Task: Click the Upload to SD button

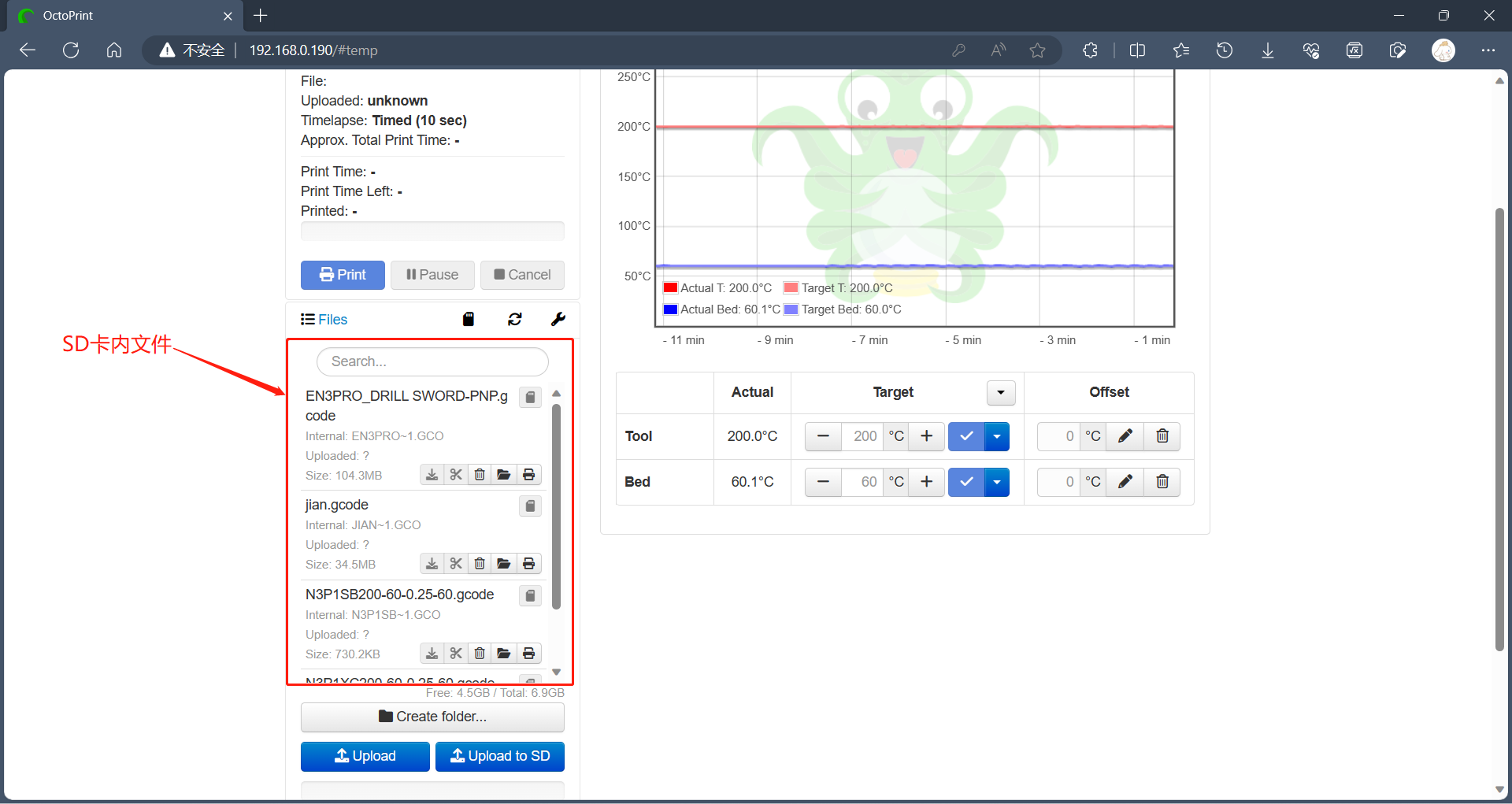Action: (x=500, y=756)
